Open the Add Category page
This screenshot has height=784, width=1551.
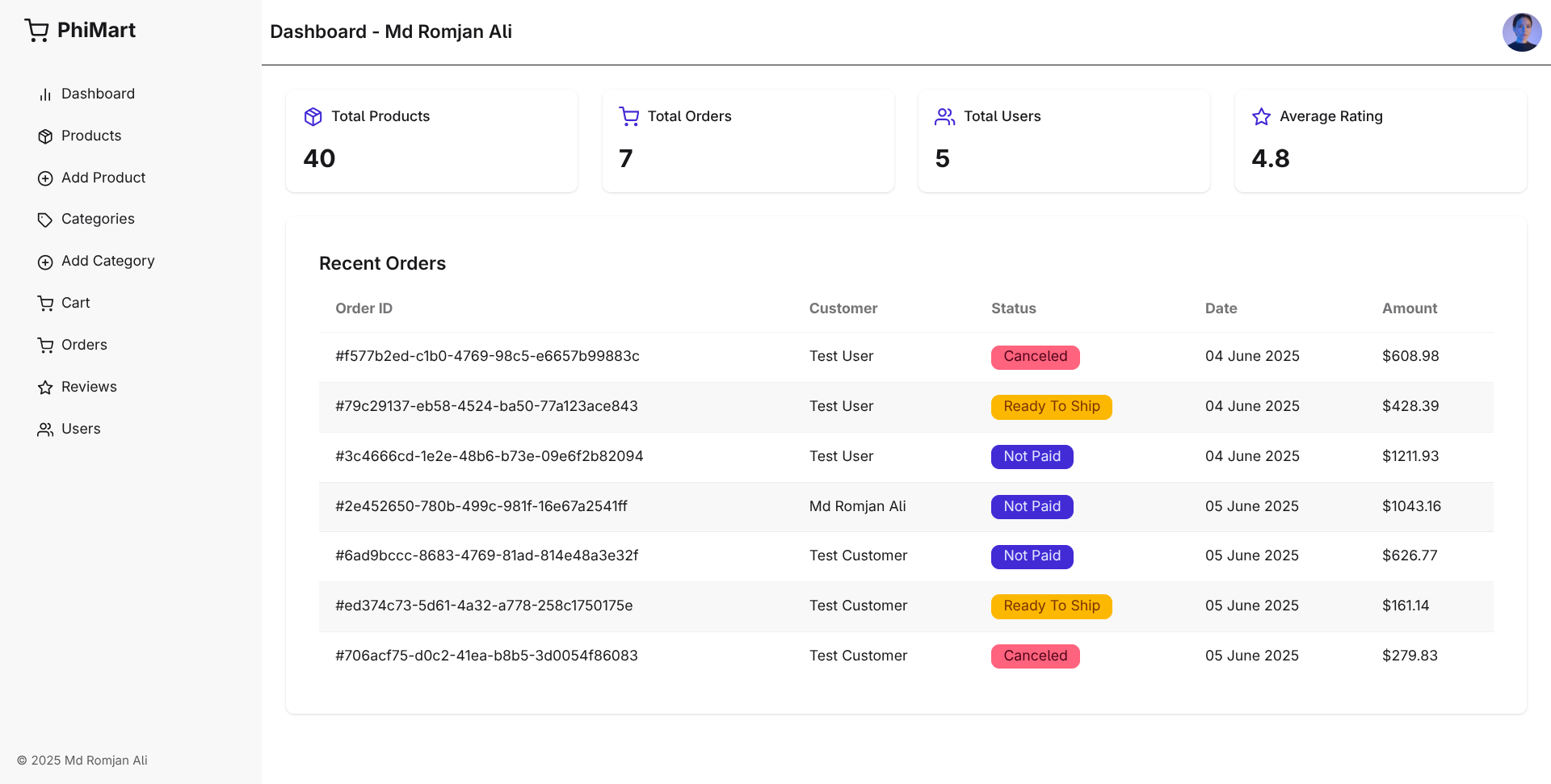tap(107, 261)
